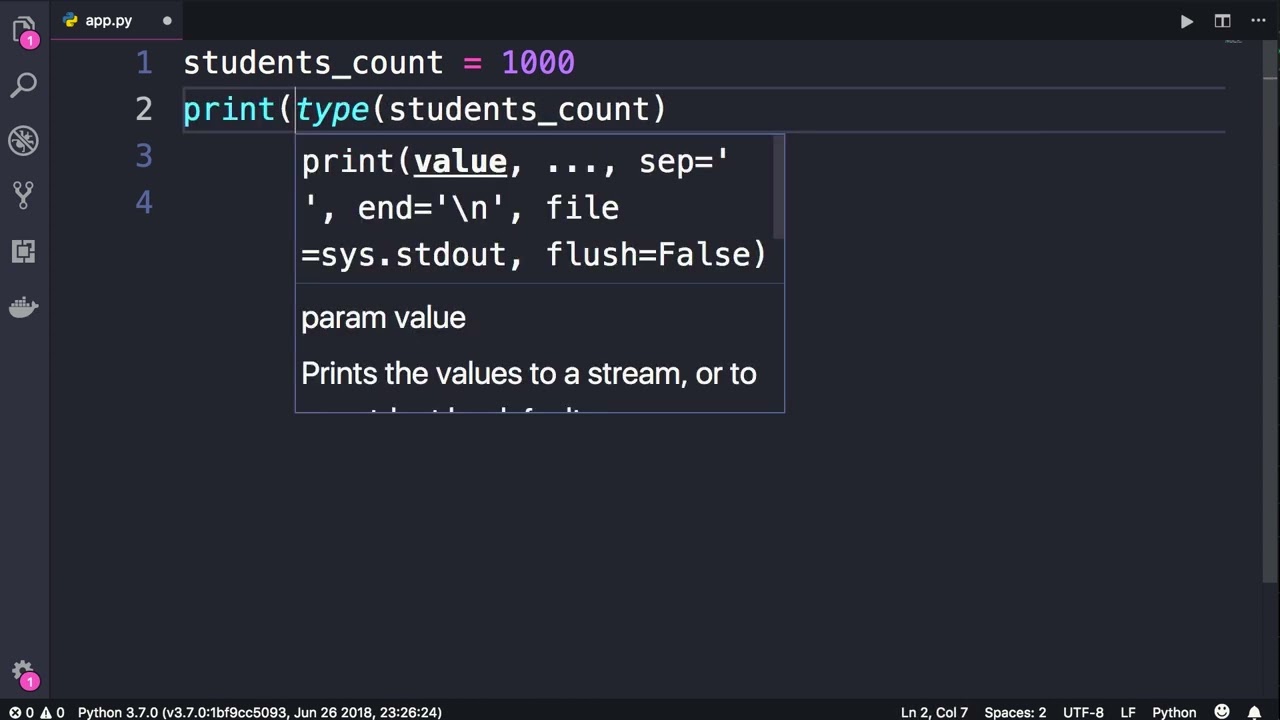Open the Docker view icon
Screen dimensions: 1280x720
(24, 307)
